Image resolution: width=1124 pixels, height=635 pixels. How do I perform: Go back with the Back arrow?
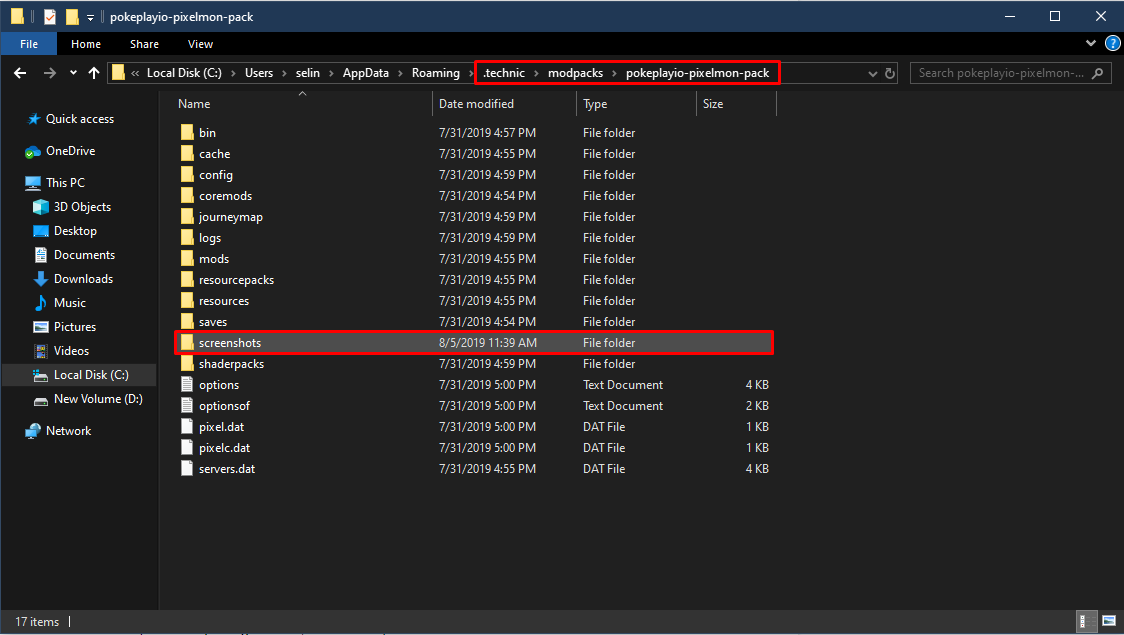[20, 73]
